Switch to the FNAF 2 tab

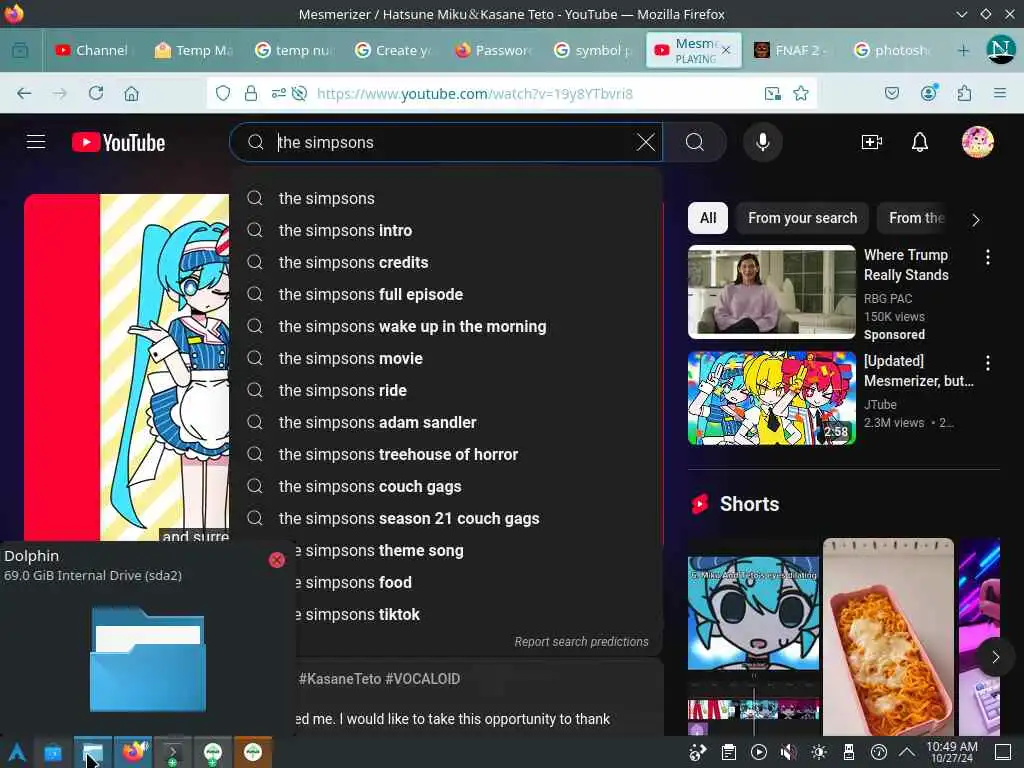[793, 50]
